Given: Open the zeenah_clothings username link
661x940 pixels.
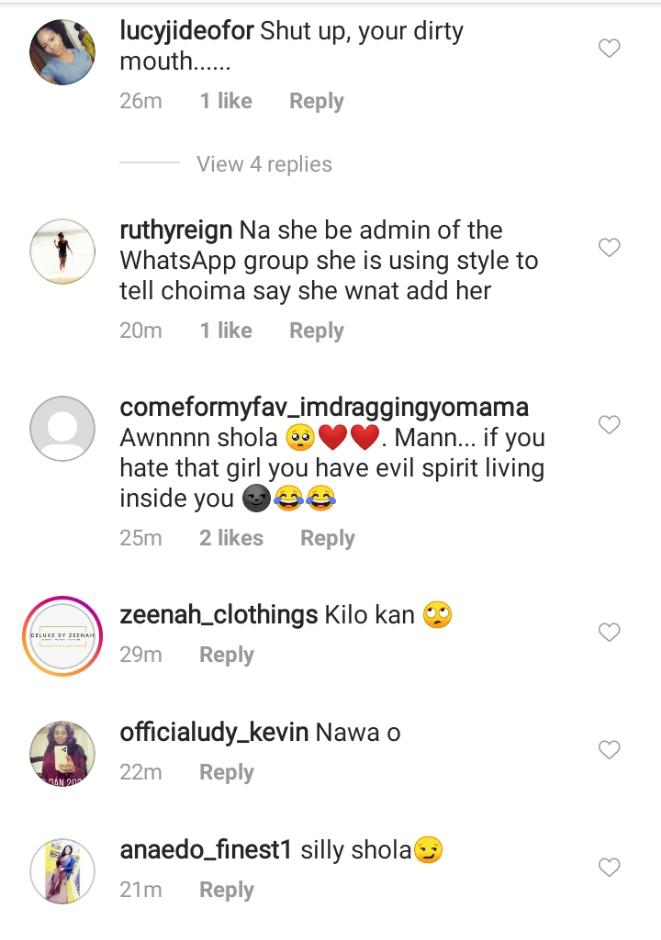Looking at the screenshot, I should (218, 615).
